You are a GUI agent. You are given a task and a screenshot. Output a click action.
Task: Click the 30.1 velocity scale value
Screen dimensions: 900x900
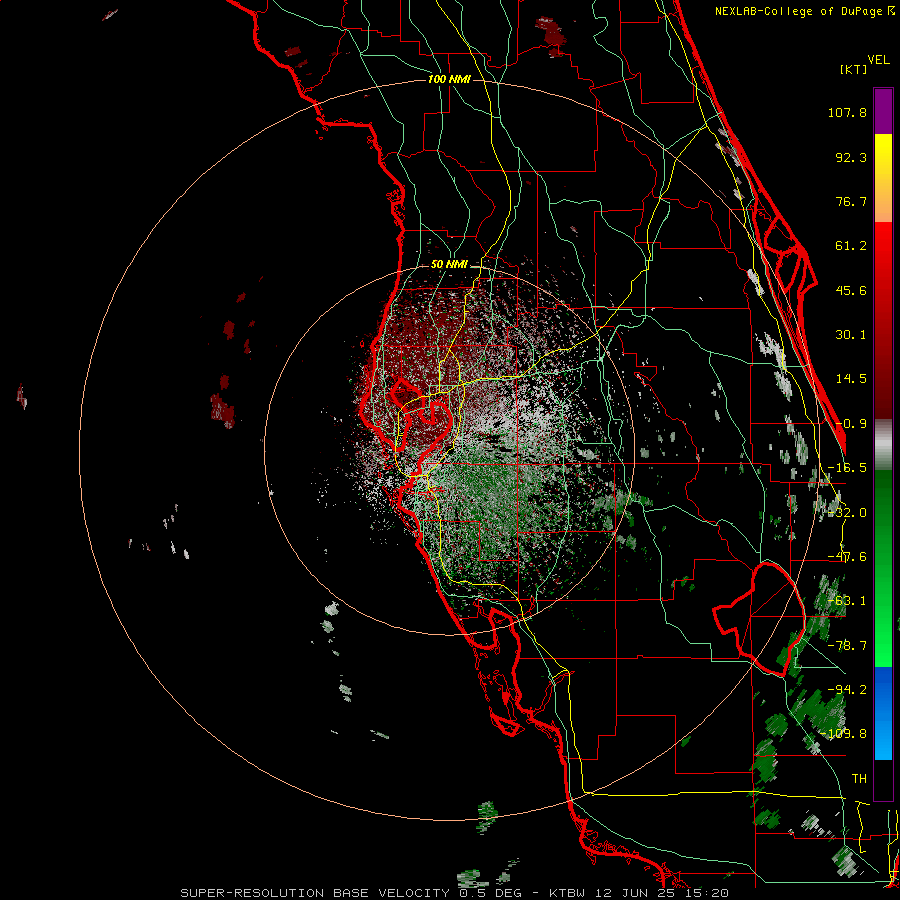pos(851,335)
